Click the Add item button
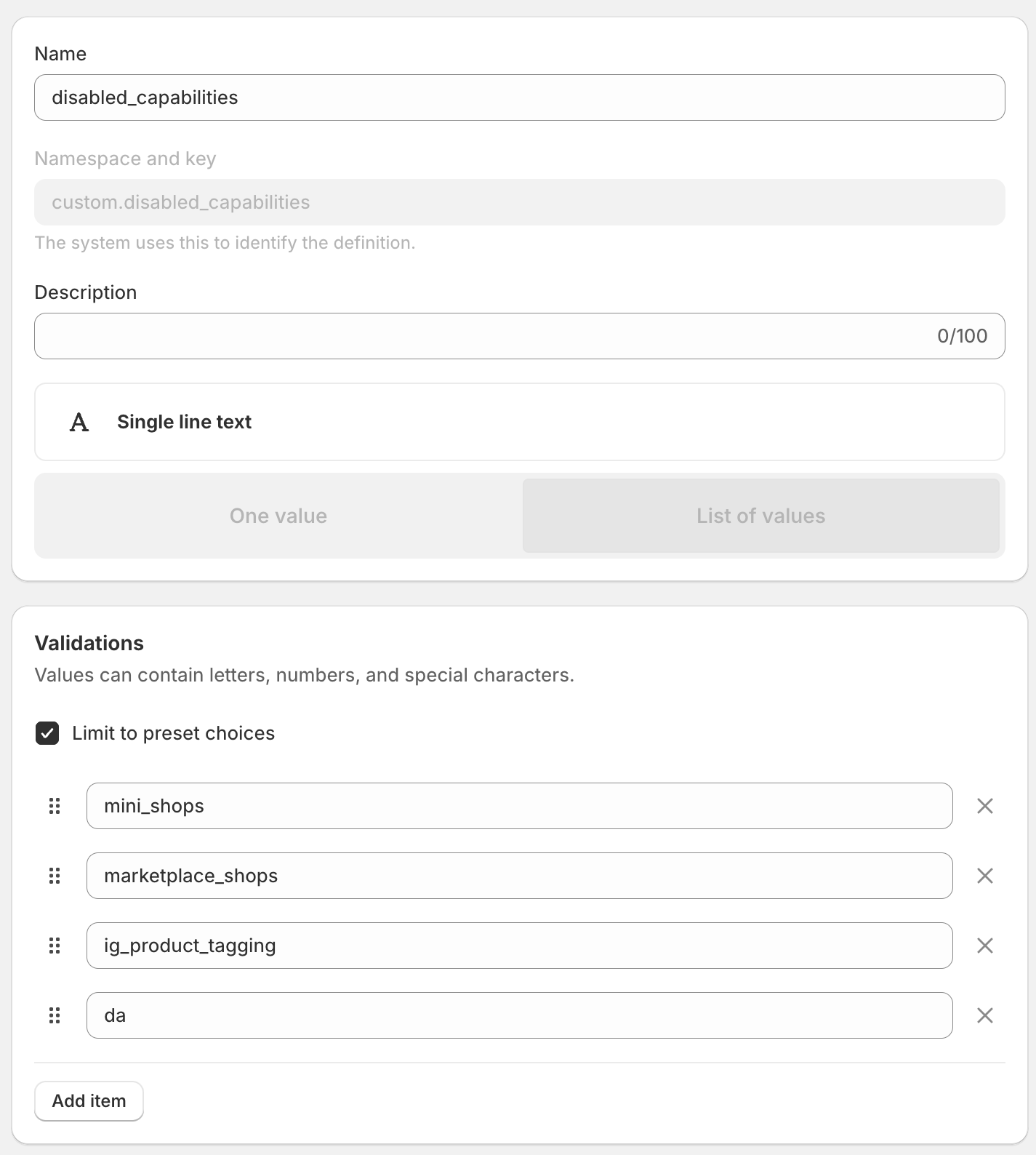1036x1155 pixels. [x=89, y=1101]
